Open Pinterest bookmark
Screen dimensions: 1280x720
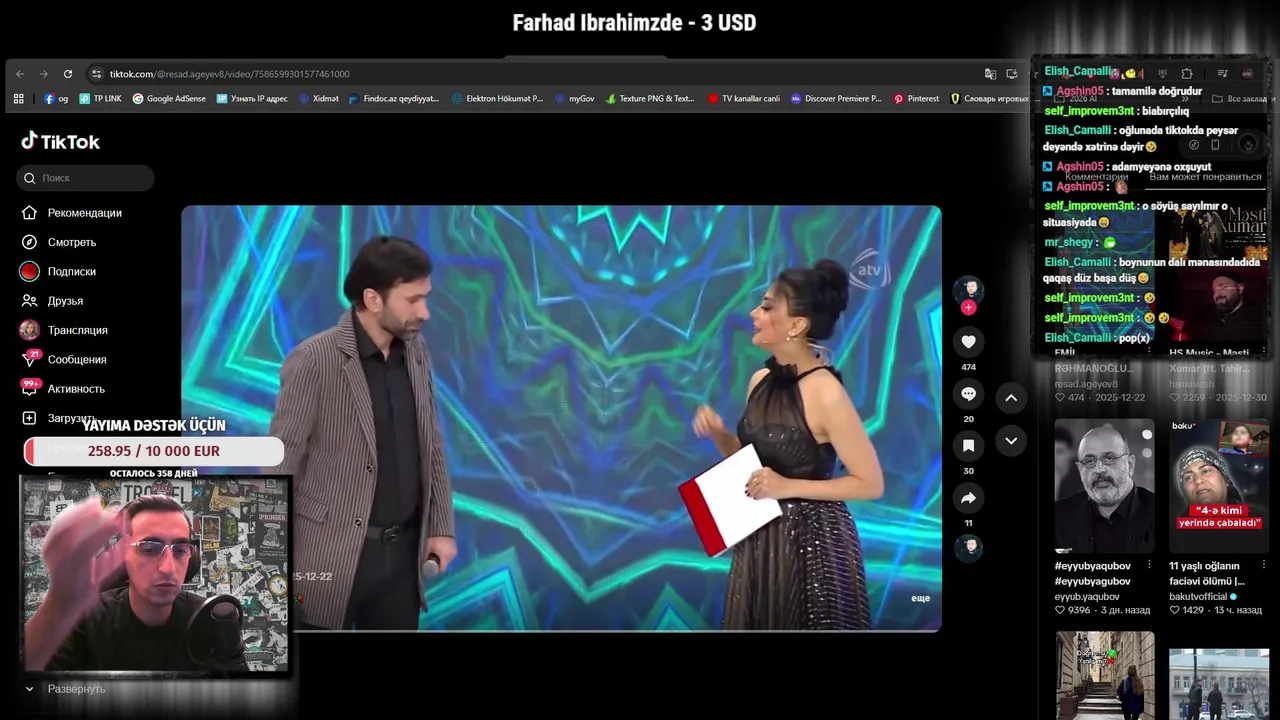pyautogui.click(x=916, y=99)
